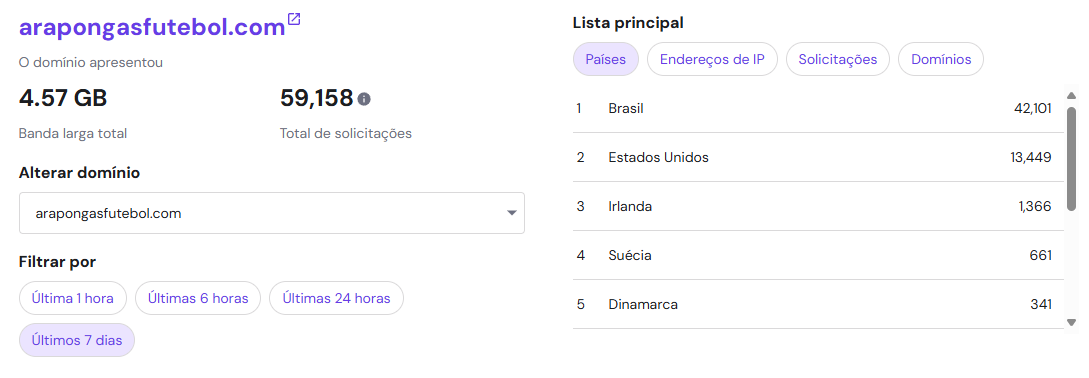
Task: Toggle the Últimos 7 dias filter
Action: 77,340
